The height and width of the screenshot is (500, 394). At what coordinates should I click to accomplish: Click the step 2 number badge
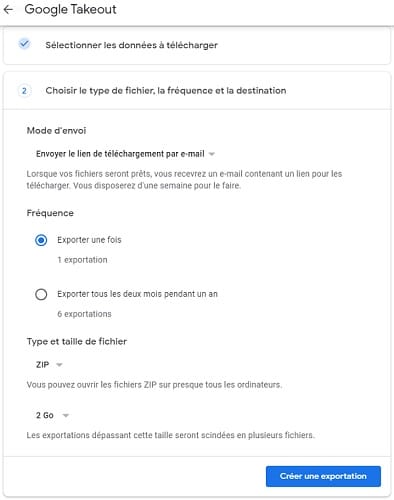(24, 91)
